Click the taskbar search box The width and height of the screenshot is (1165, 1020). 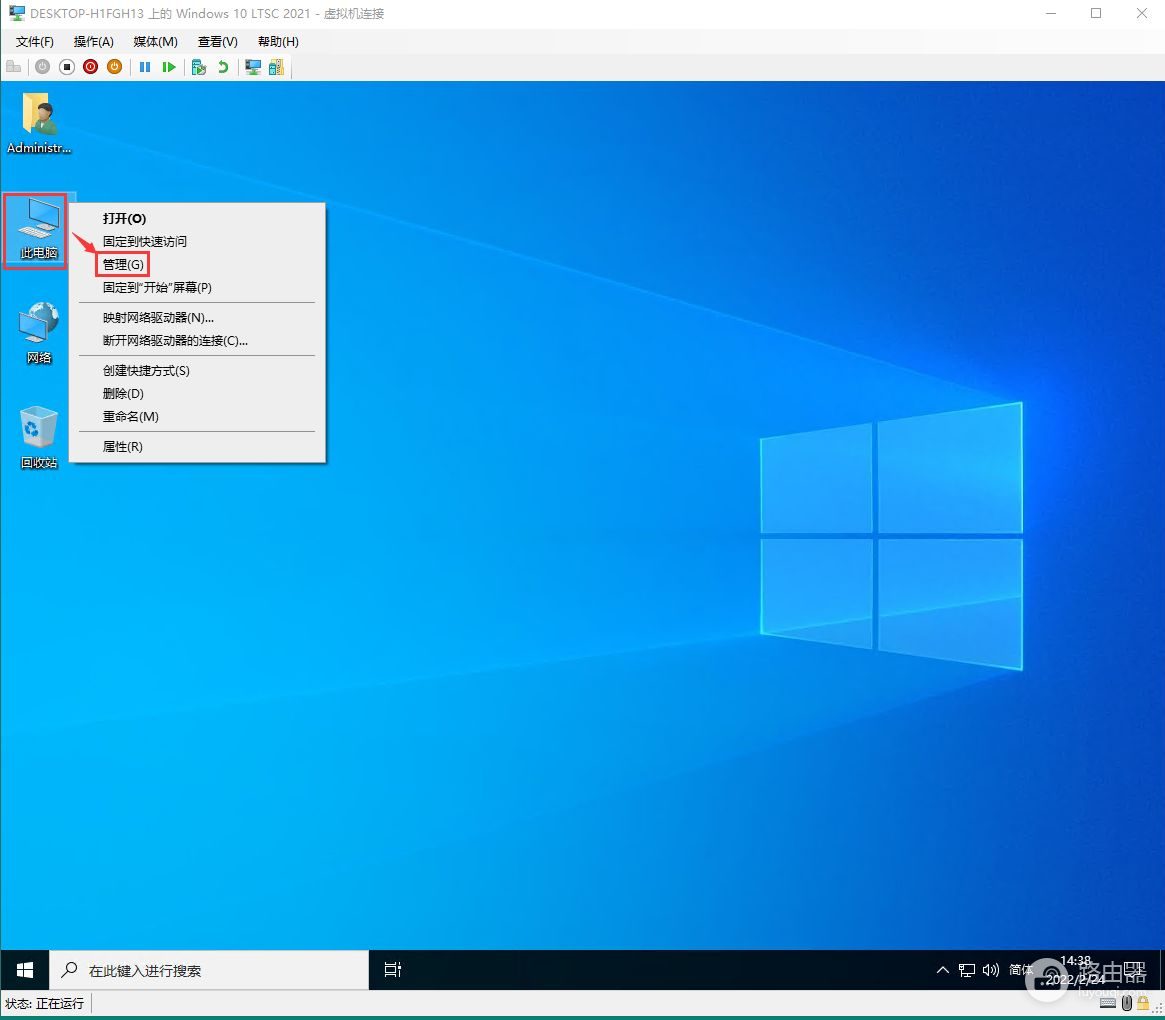pos(210,970)
